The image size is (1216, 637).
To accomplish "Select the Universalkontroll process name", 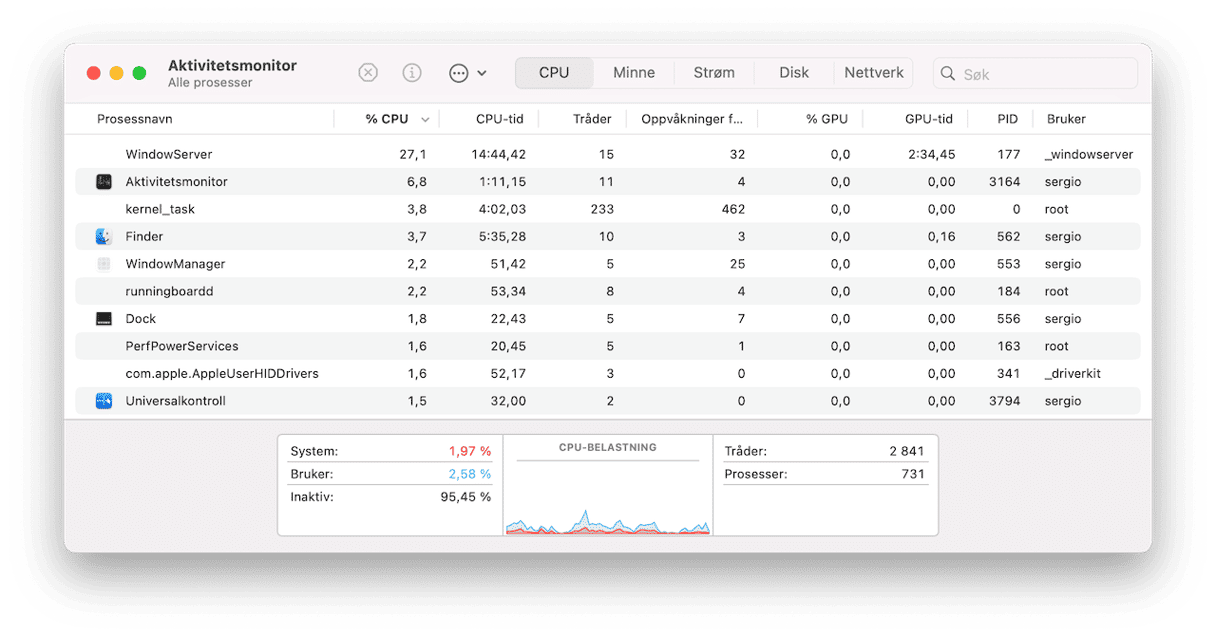I will pyautogui.click(x=175, y=401).
